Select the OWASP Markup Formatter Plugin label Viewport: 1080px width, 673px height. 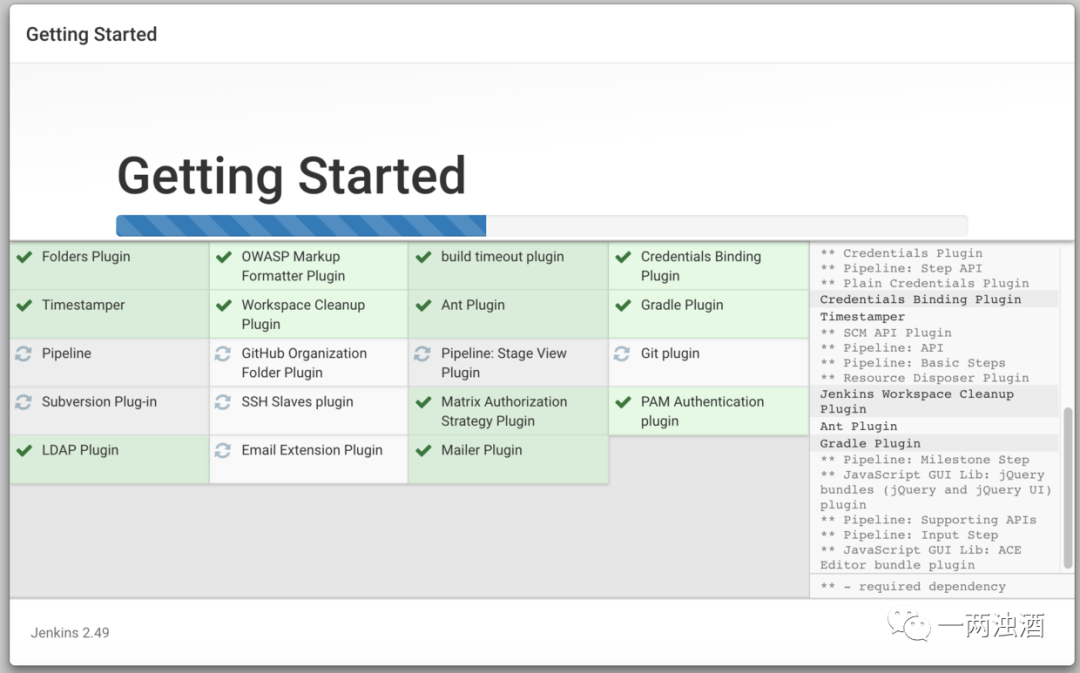point(293,266)
